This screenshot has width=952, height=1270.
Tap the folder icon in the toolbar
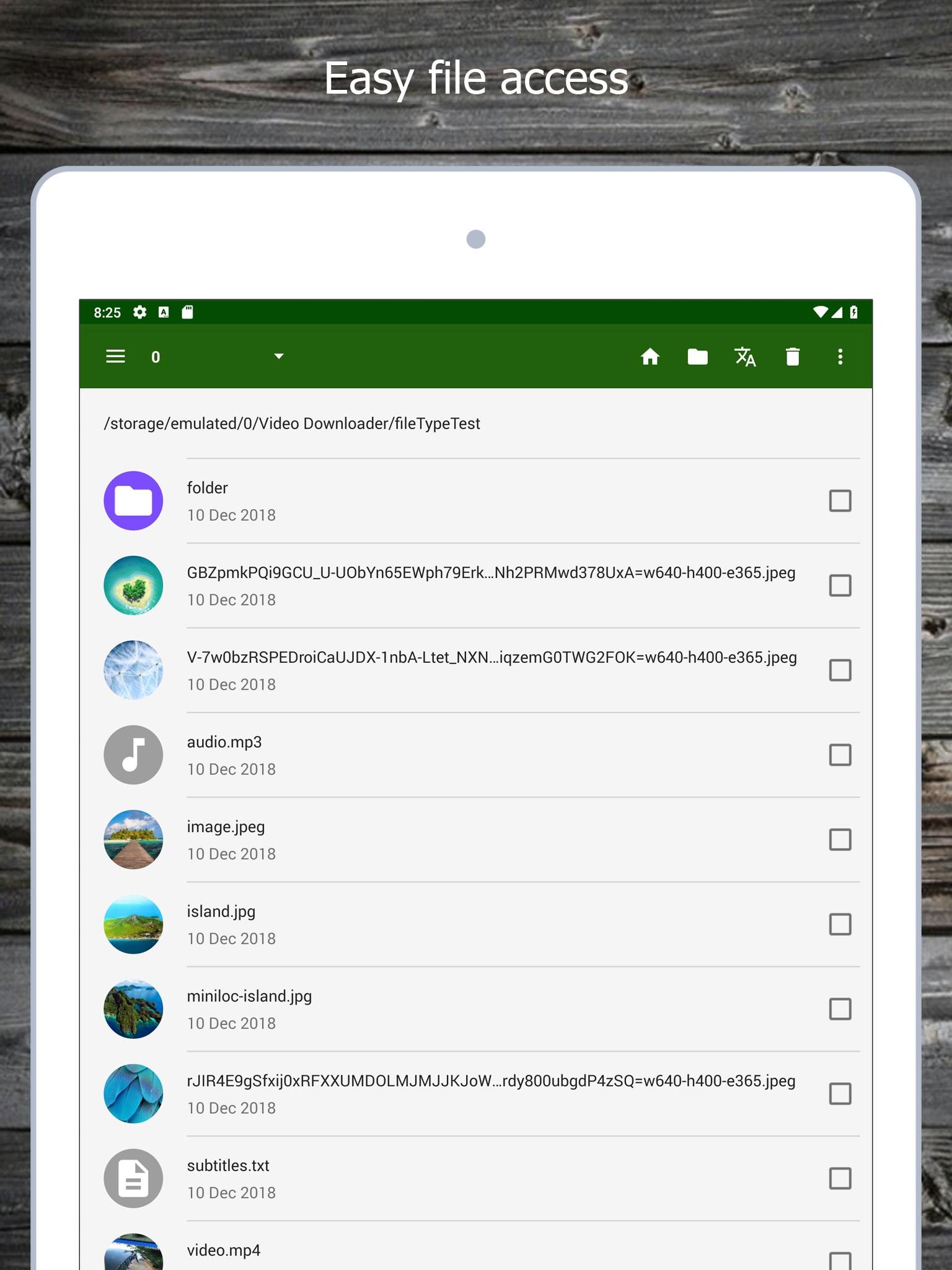tap(697, 357)
